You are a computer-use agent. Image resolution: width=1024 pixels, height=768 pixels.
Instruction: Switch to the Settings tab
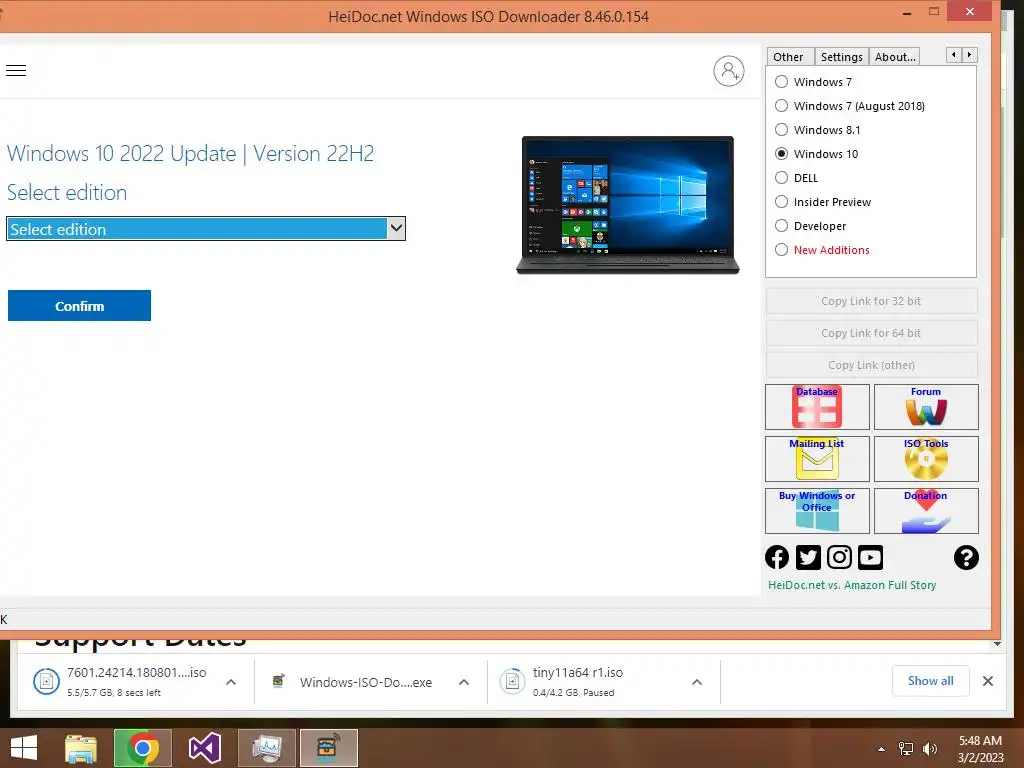[842, 57]
